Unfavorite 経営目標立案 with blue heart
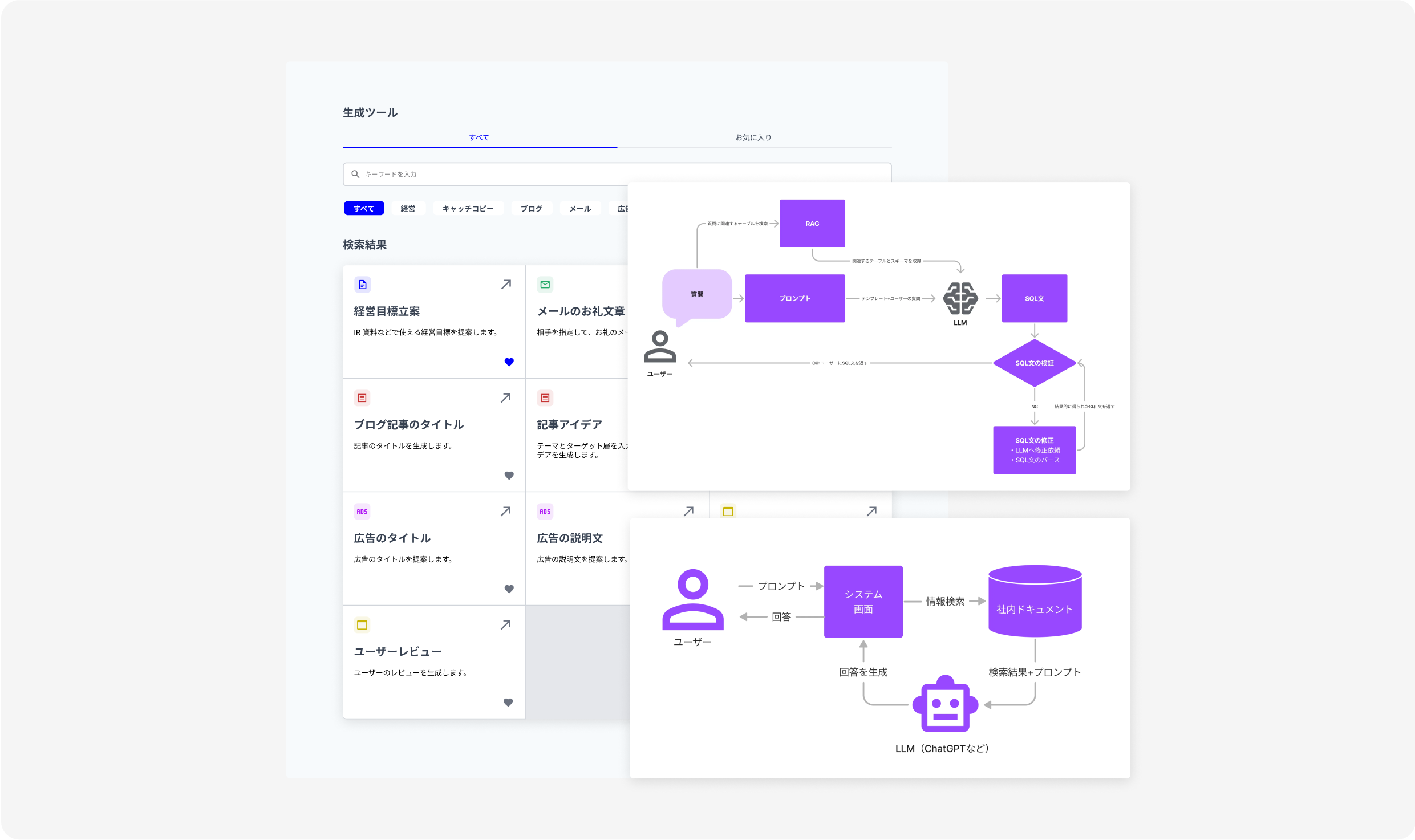Screen dimensions: 1415x840 click(x=509, y=362)
